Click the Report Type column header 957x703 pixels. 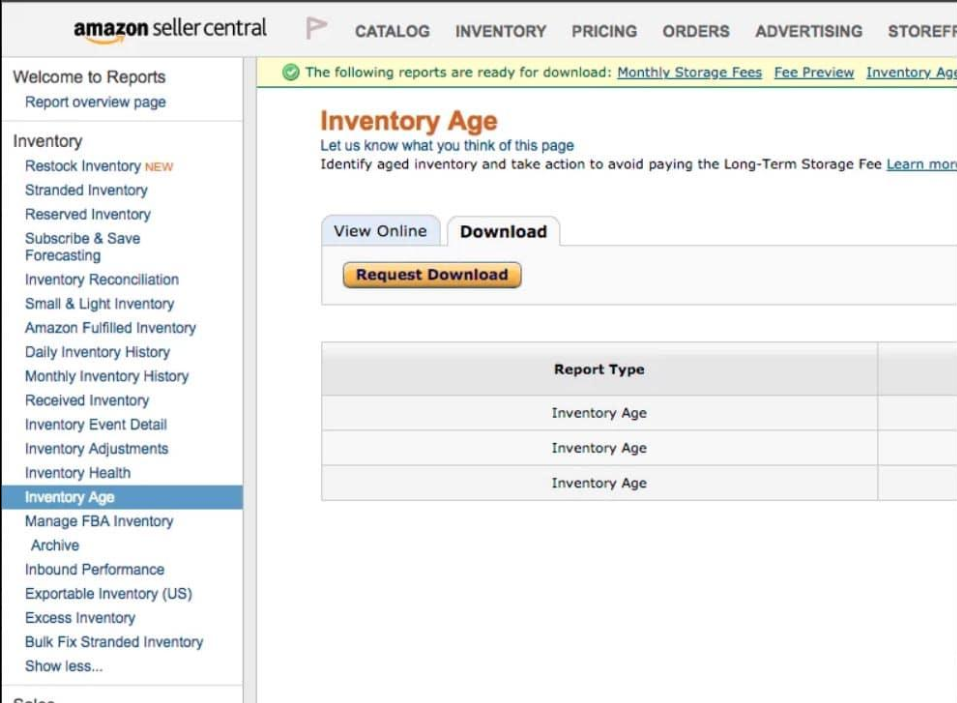599,369
